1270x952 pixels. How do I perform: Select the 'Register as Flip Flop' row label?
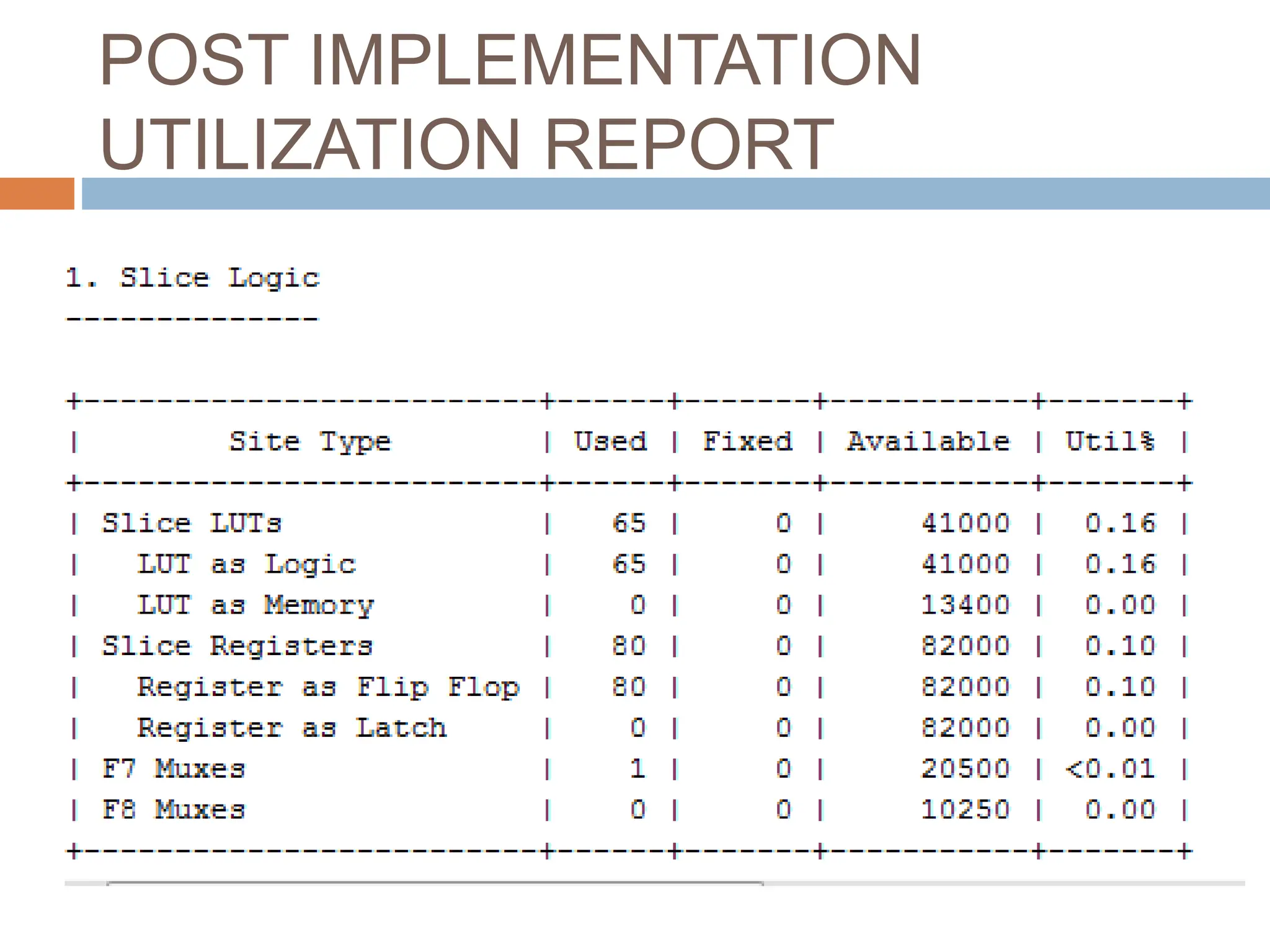(328, 687)
